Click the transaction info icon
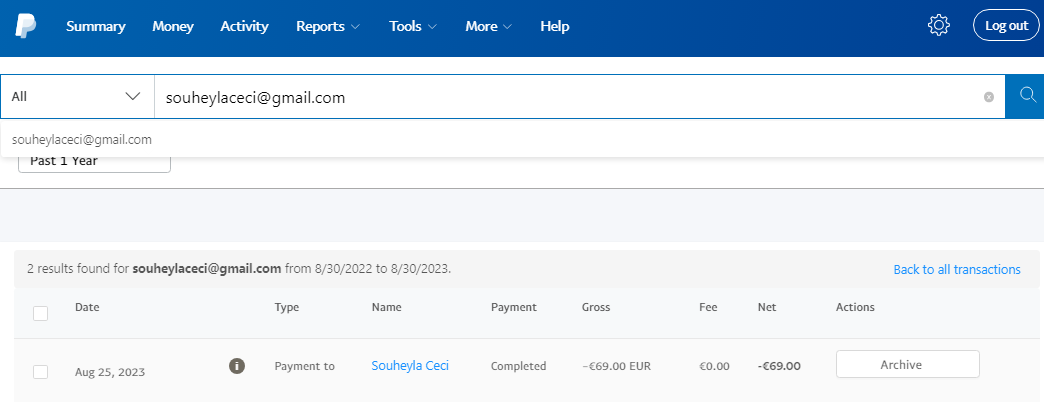This screenshot has width=1044, height=402. point(237,366)
